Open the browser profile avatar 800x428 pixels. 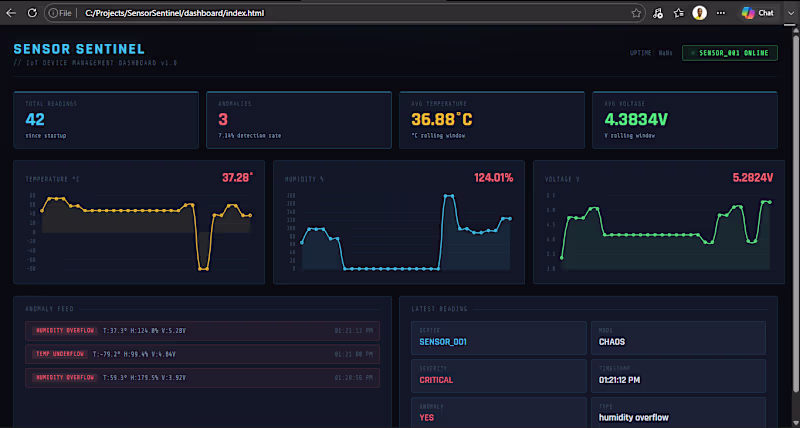699,13
